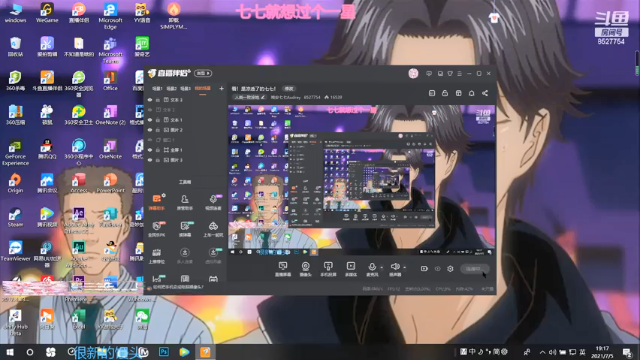Open the user avatar in the title bar
Screen dimensions: 640x360
[x=413, y=73]
